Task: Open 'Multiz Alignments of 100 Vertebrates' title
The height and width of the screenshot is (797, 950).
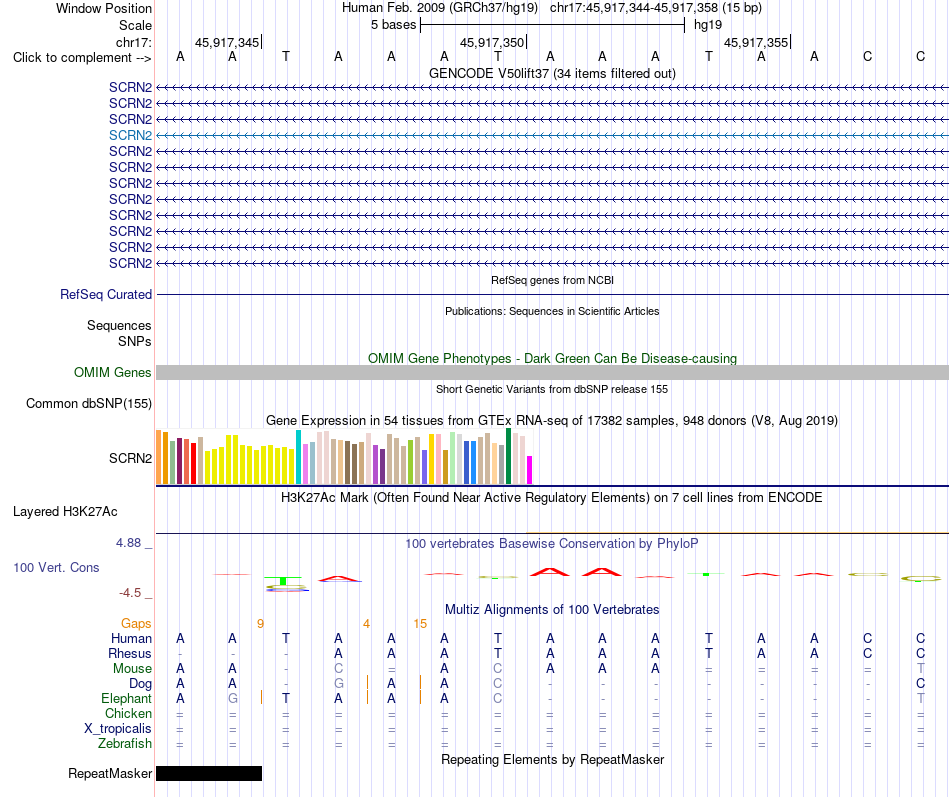Action: [552, 610]
